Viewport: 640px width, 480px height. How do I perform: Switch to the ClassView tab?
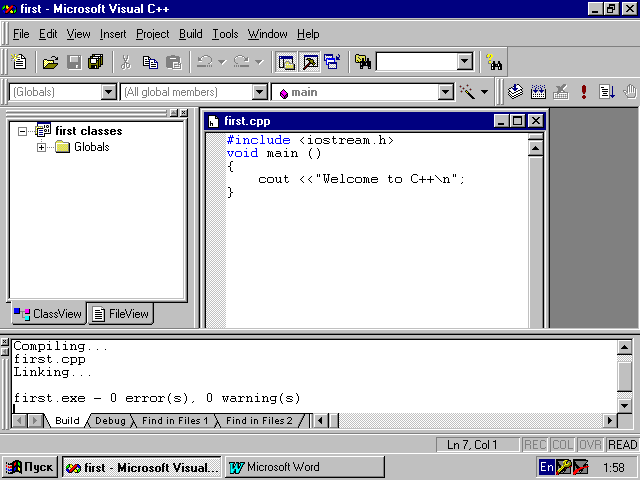point(49,313)
